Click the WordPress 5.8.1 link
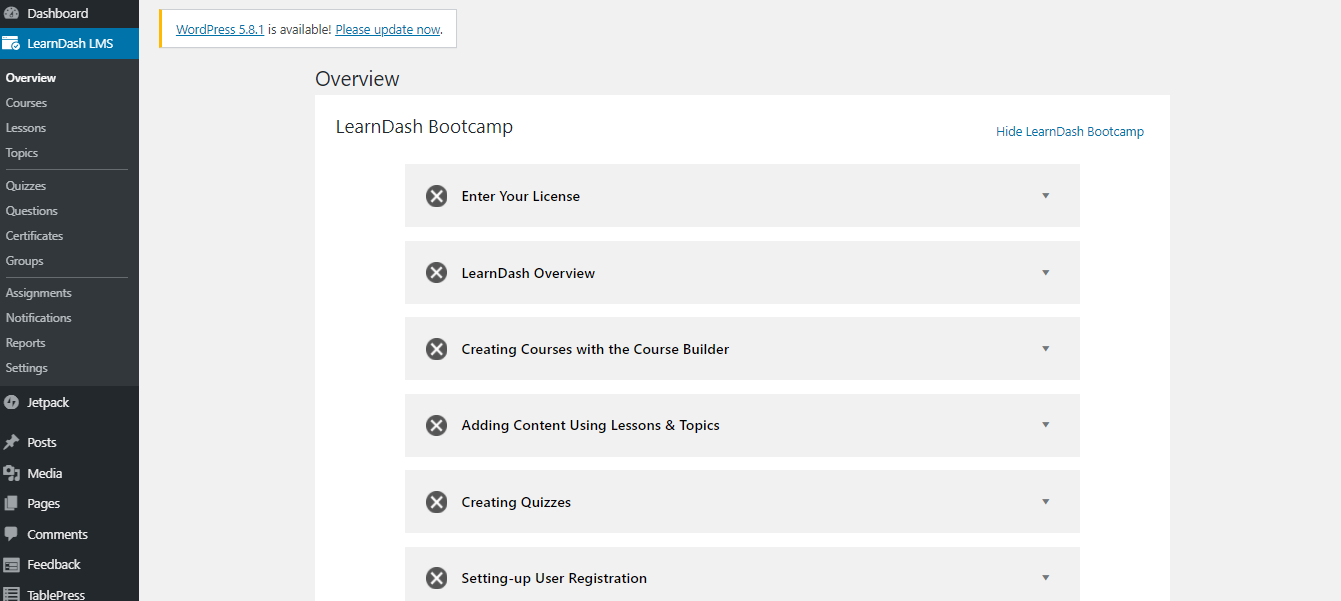This screenshot has height=601, width=1341. tap(220, 30)
